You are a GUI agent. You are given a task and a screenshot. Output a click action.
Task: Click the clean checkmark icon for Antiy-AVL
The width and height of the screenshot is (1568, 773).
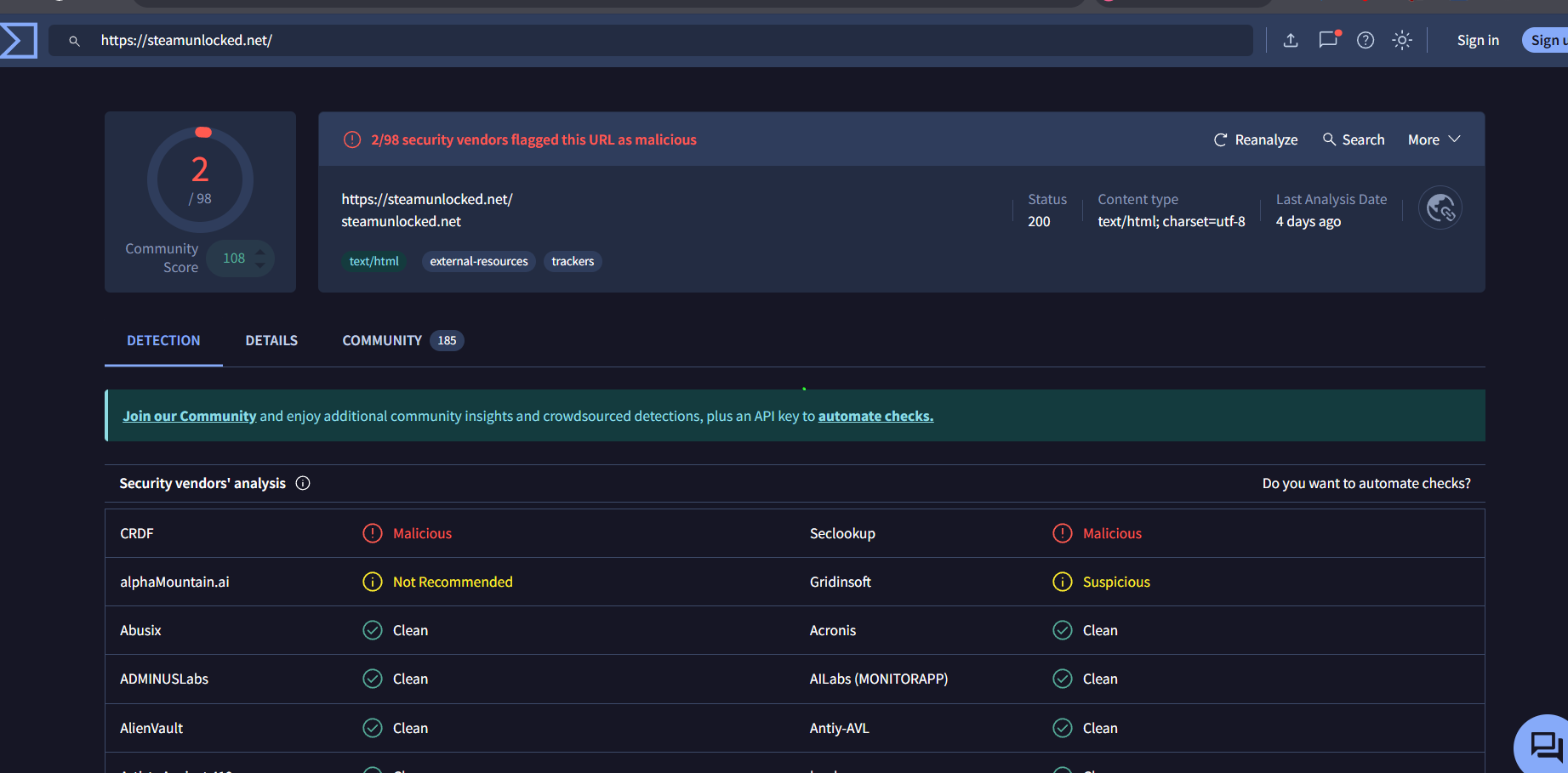pos(1063,728)
